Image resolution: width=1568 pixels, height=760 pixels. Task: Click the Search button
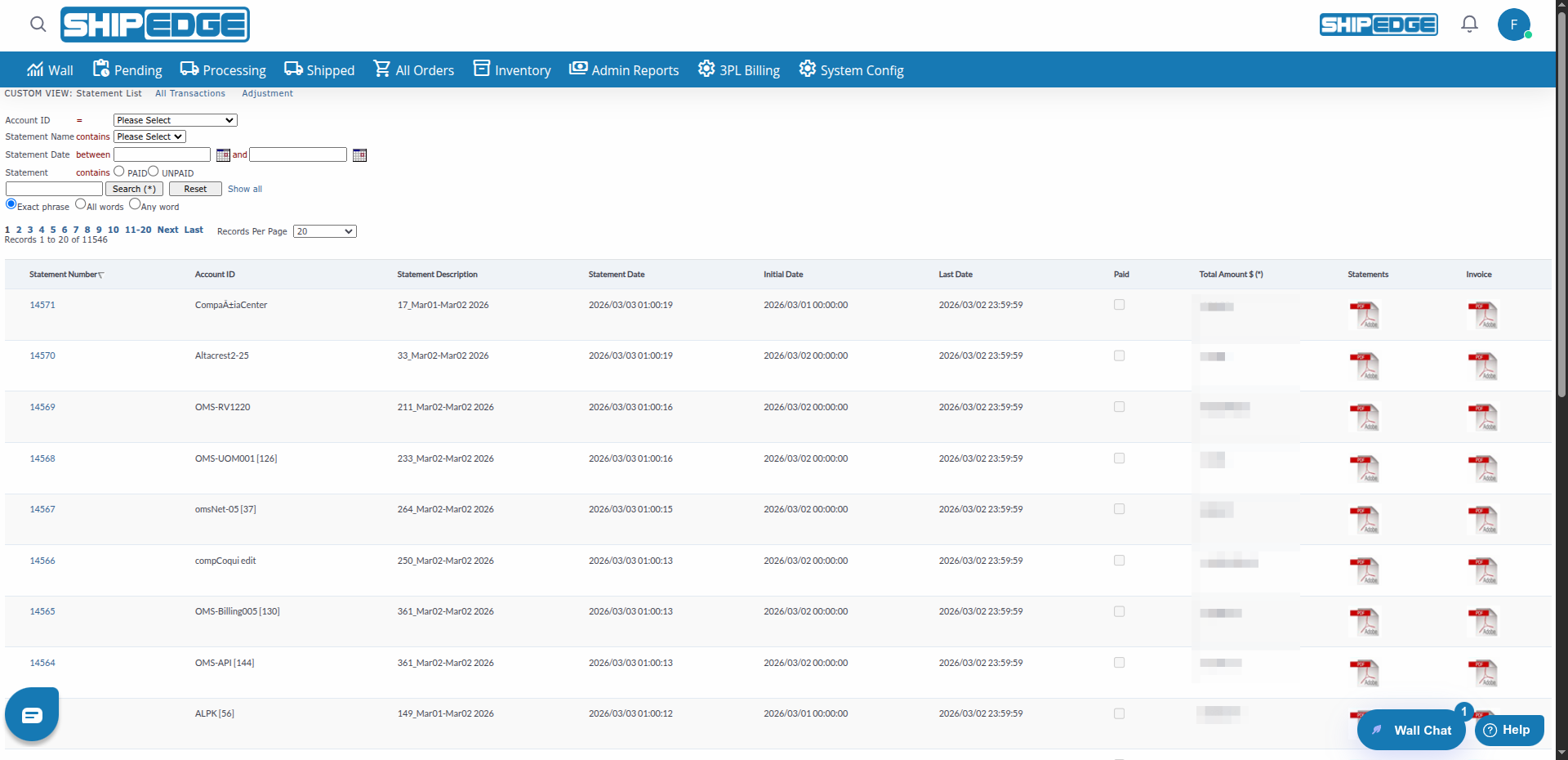[x=133, y=189]
